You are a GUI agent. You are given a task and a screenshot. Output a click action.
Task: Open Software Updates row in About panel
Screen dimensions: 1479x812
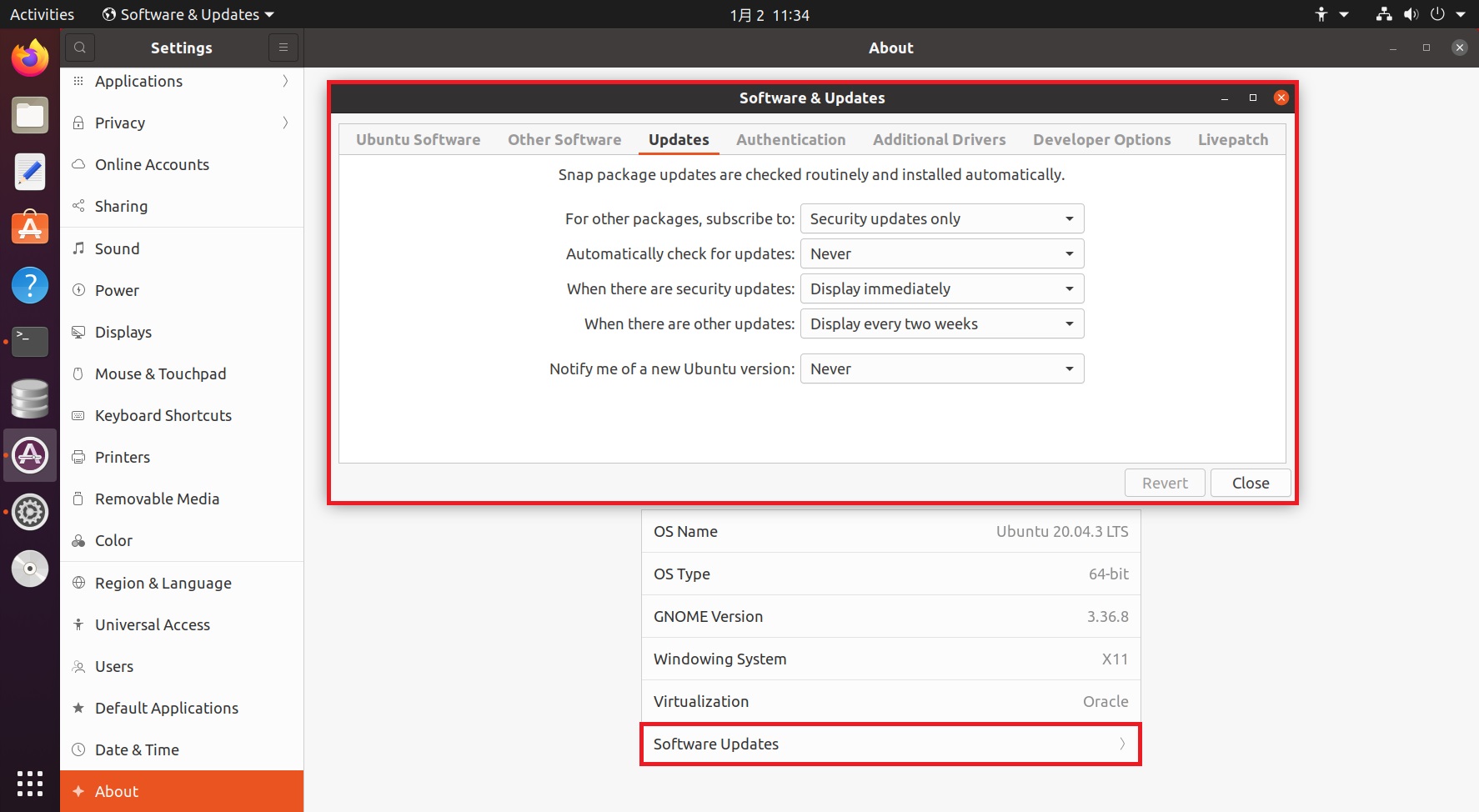click(x=890, y=744)
